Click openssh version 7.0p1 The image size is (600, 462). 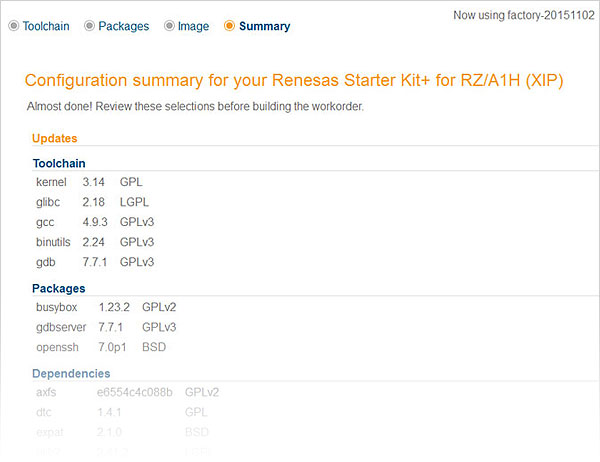(112, 348)
